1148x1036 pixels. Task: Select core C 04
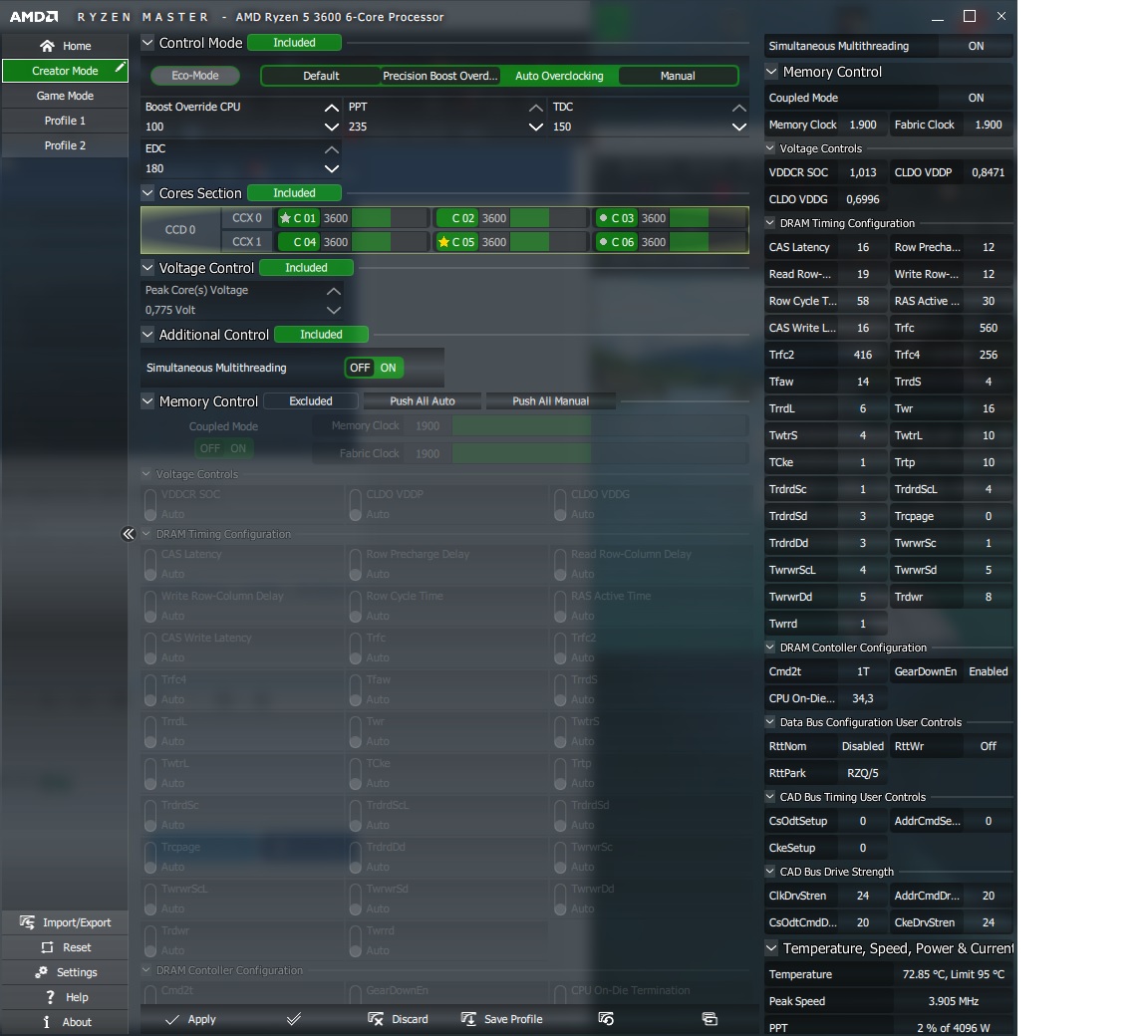pyautogui.click(x=298, y=241)
